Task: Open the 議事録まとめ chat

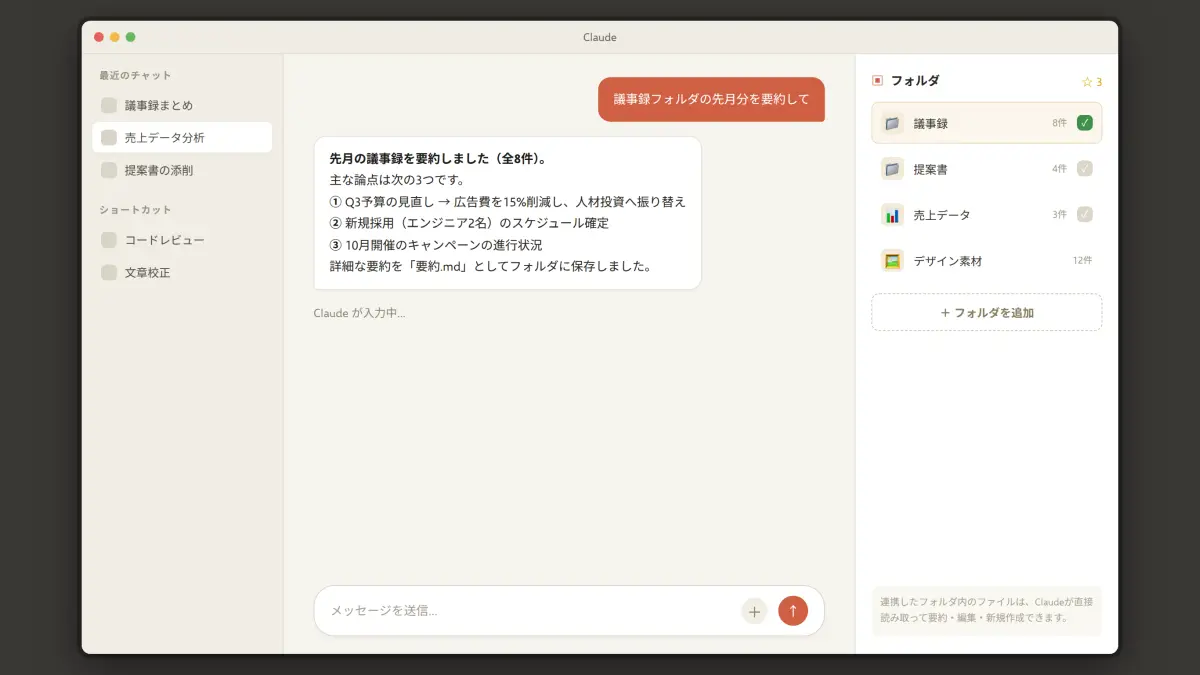Action: [182, 105]
